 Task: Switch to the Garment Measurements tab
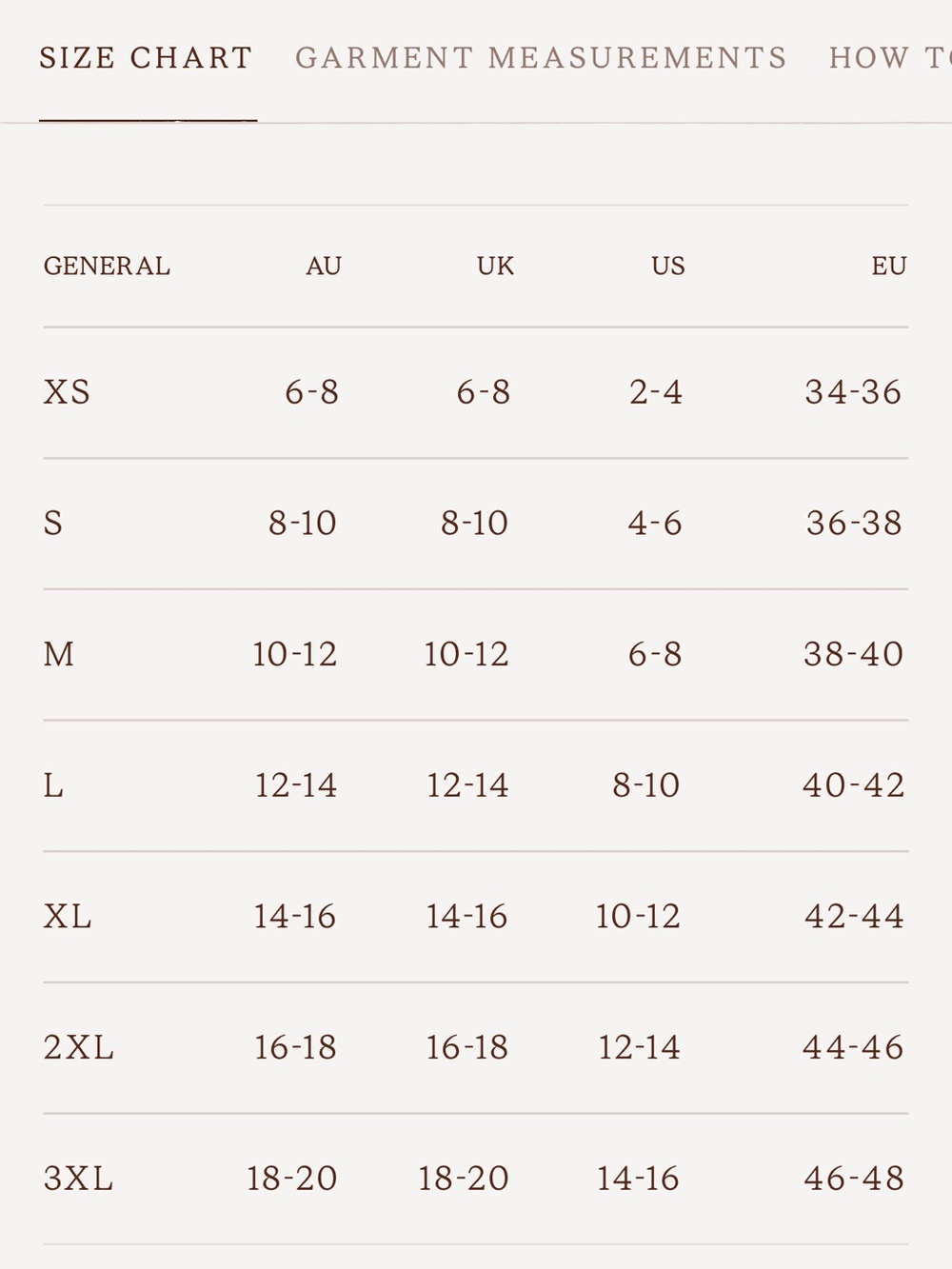click(x=542, y=58)
